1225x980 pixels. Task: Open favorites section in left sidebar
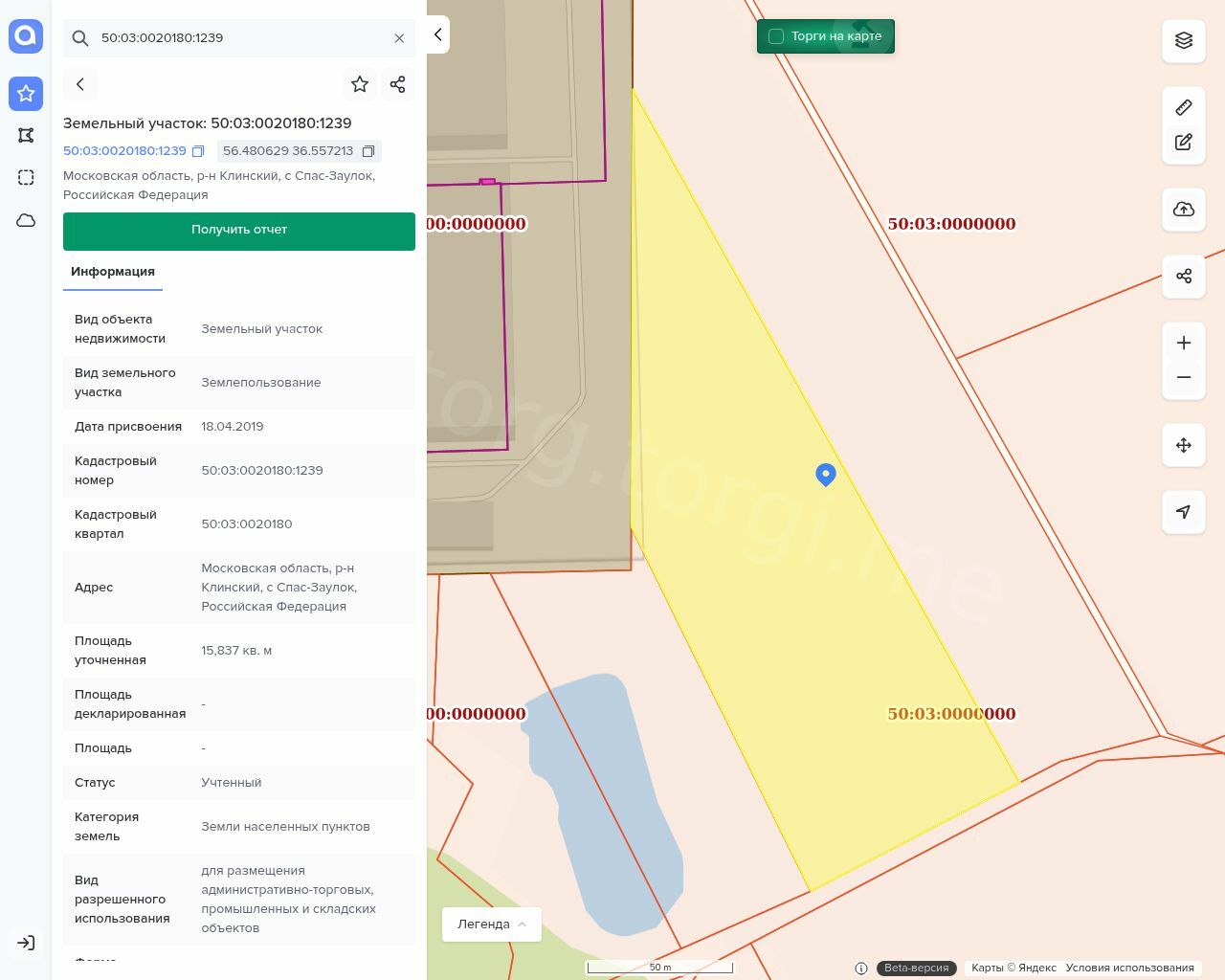26,94
